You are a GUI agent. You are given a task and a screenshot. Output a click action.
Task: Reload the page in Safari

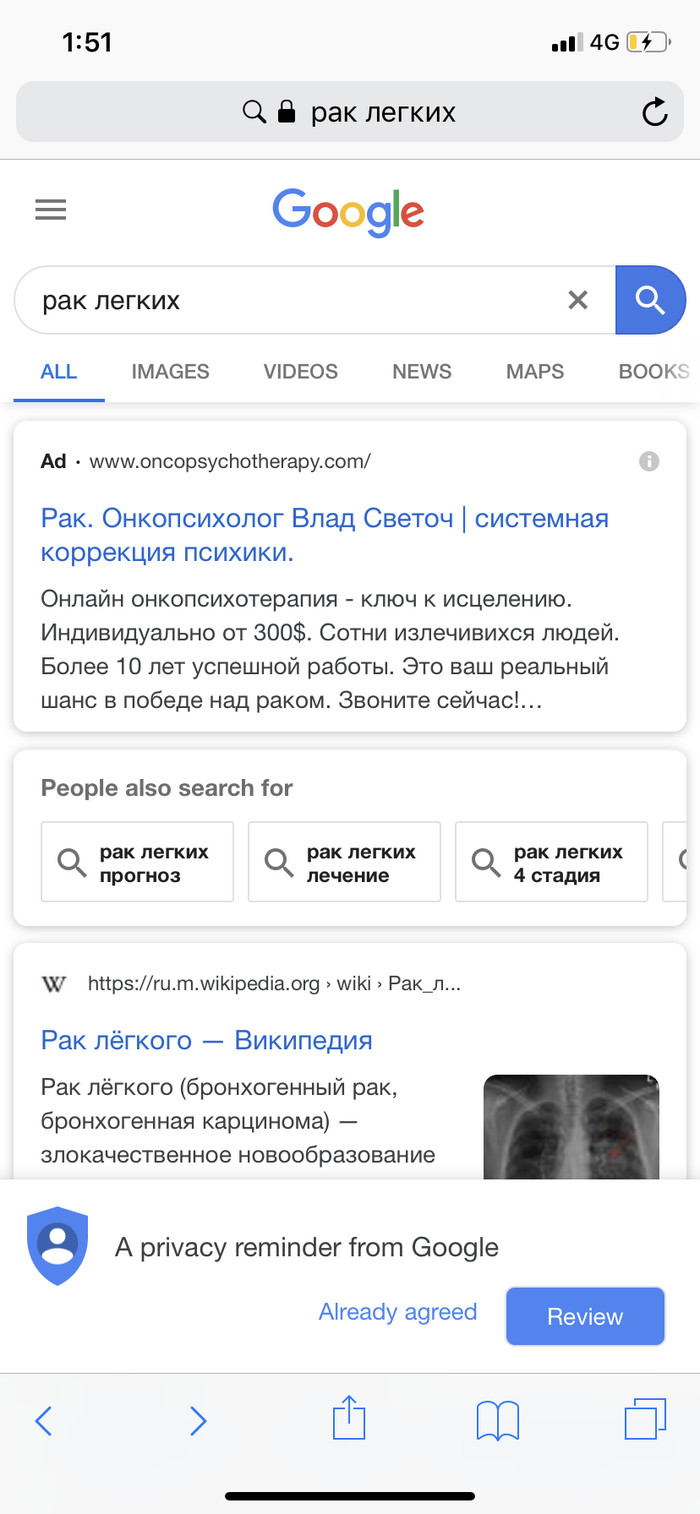coord(655,112)
